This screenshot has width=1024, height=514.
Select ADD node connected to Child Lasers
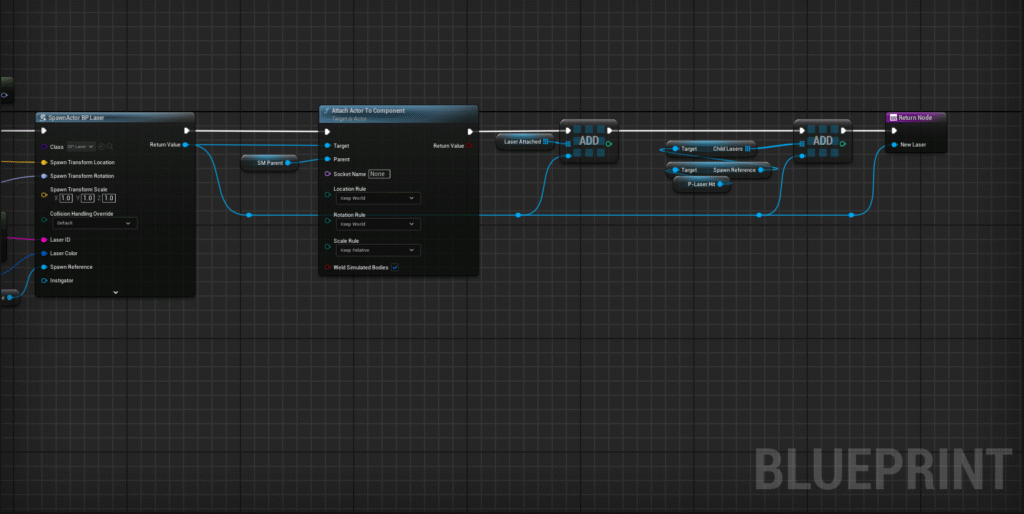(x=822, y=141)
